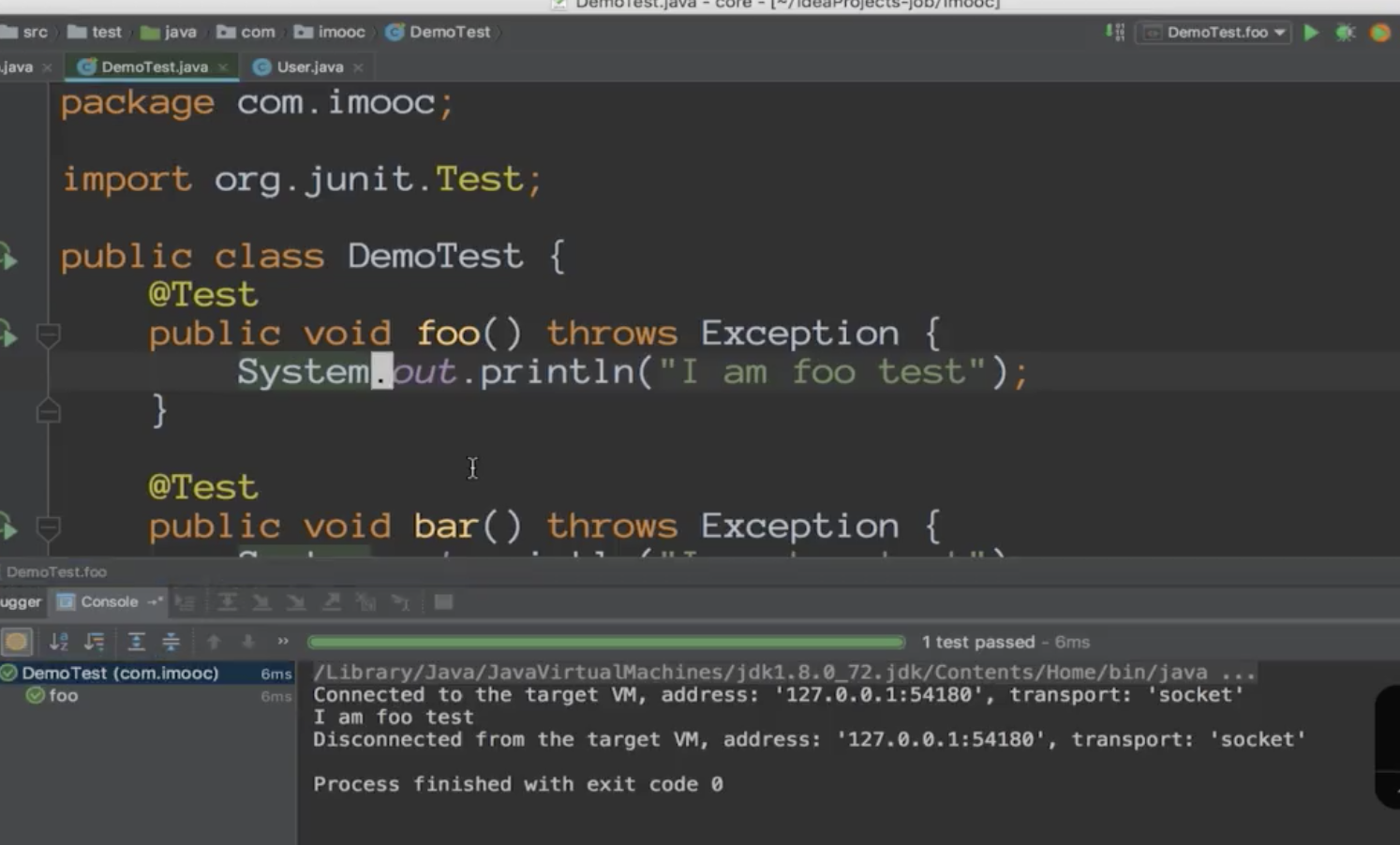Click the Evaluate Expression calculator icon
The height and width of the screenshot is (845, 1400).
click(x=443, y=602)
